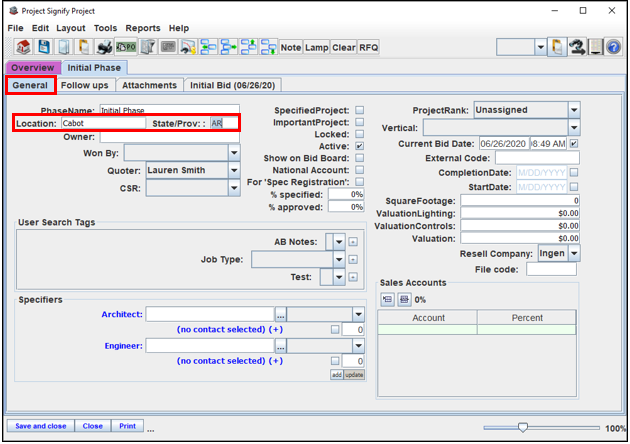Click the clipboard icon next to the printer
630x444 pixels.
point(84,47)
